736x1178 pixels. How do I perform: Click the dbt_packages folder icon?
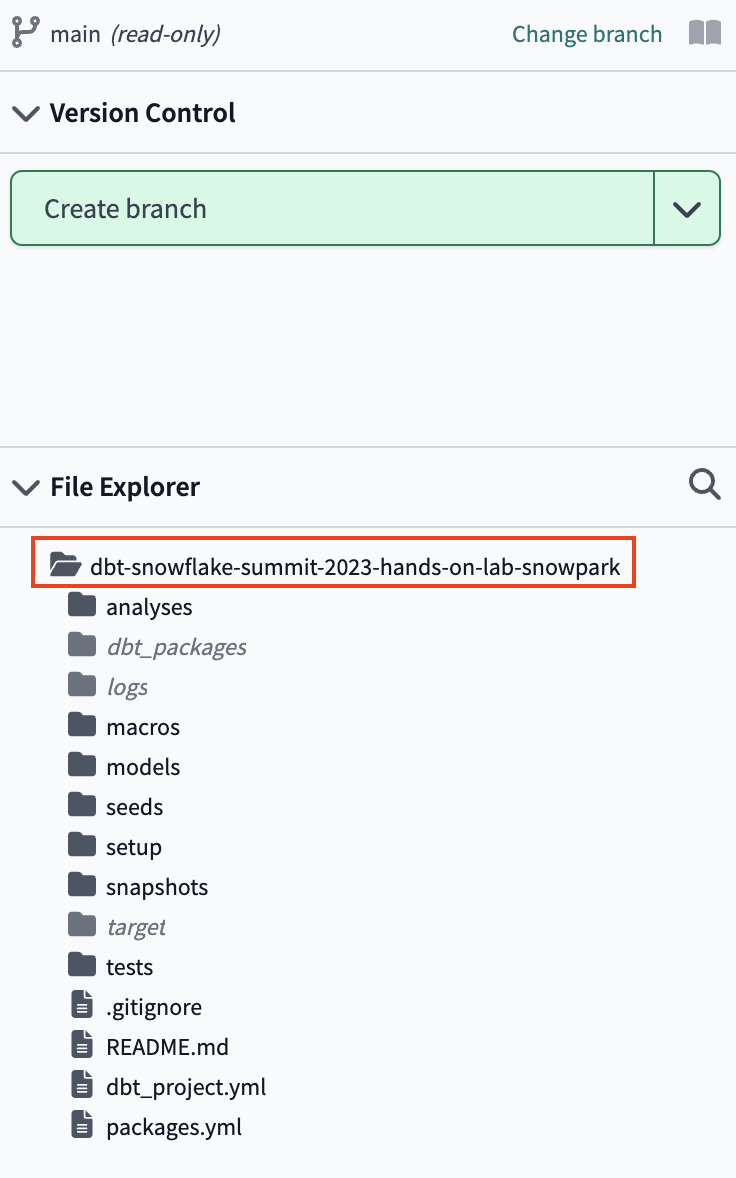coord(82,644)
